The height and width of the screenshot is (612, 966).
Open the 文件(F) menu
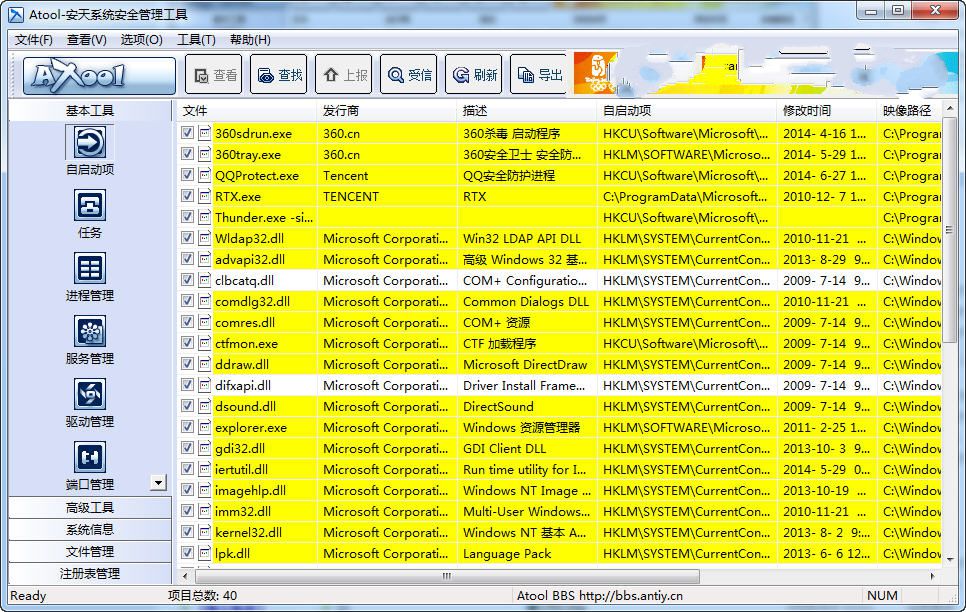pos(34,40)
